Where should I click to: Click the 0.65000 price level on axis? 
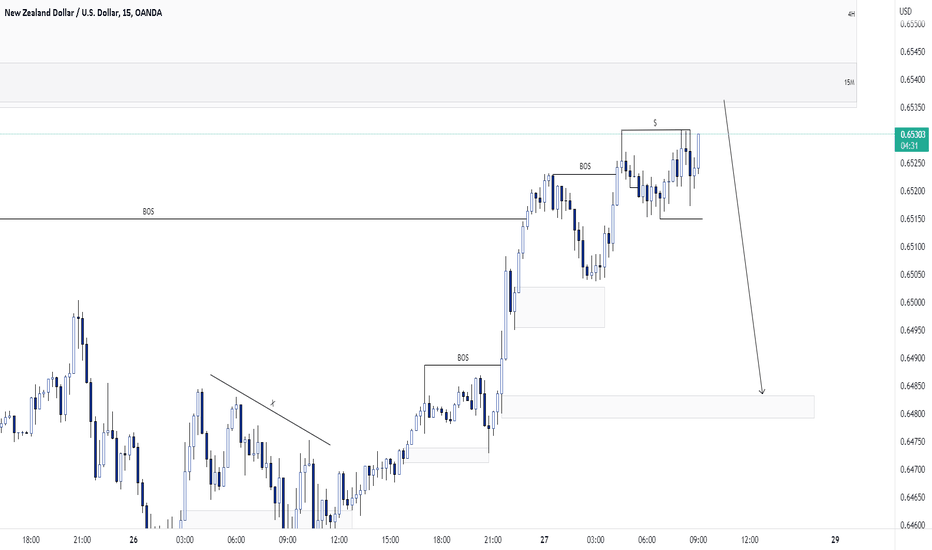[x=912, y=302]
